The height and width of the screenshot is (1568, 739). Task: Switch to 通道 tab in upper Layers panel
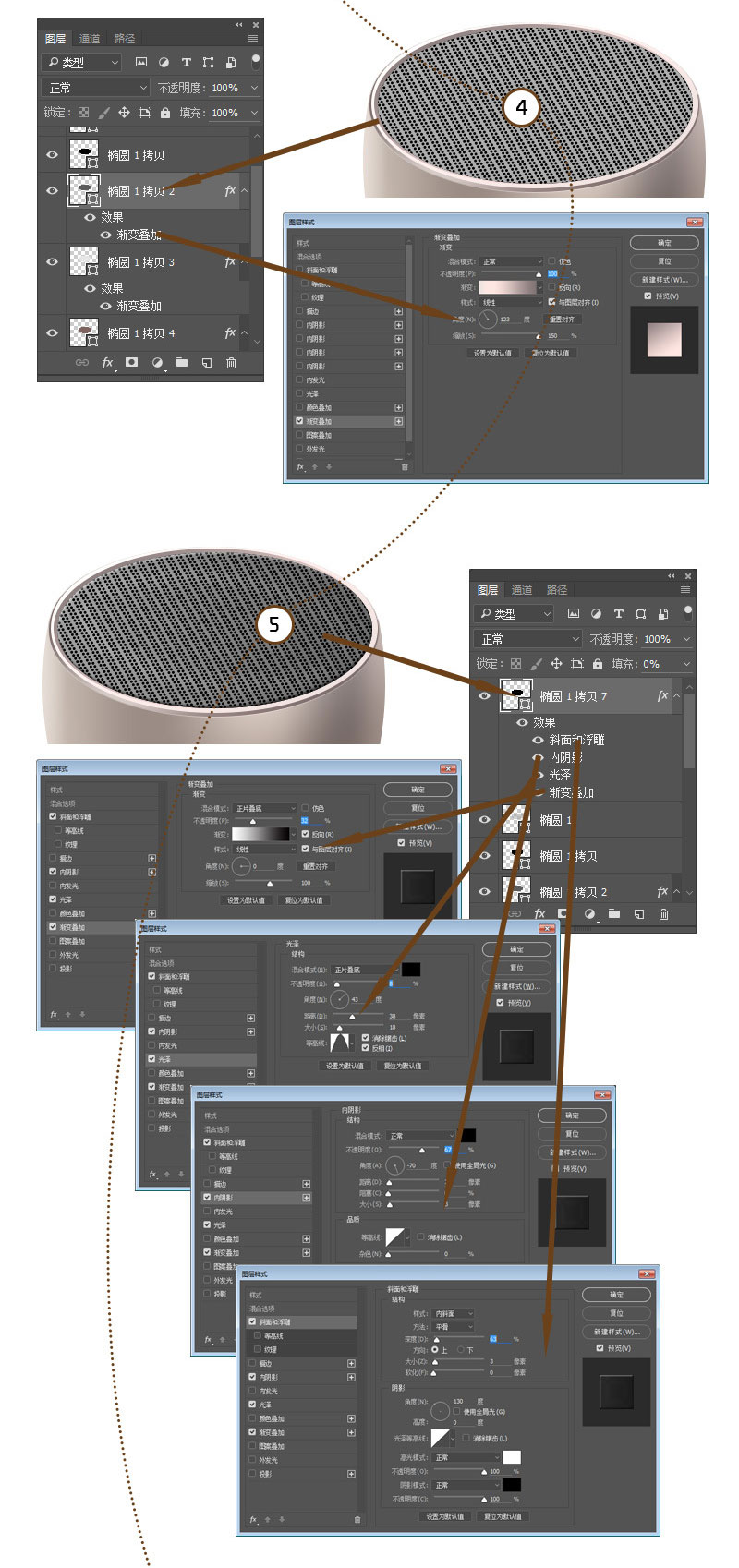click(90, 39)
